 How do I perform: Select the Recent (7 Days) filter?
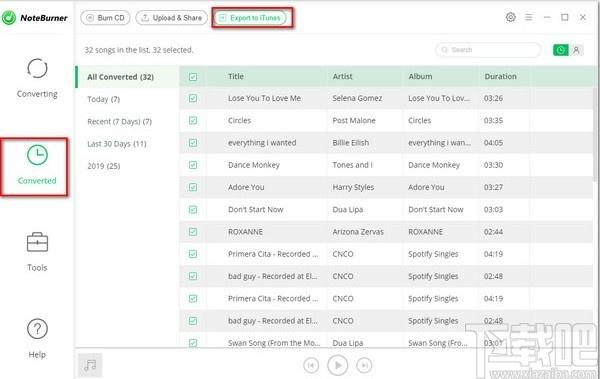119,121
